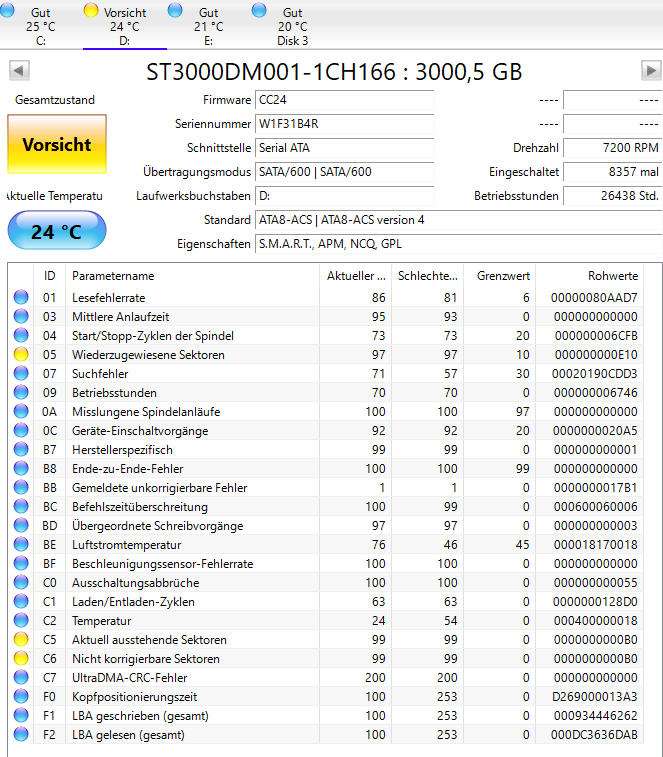Click status icon for LBA geschrieben (gesamt)
This screenshot has height=757, width=663.
tap(21, 715)
